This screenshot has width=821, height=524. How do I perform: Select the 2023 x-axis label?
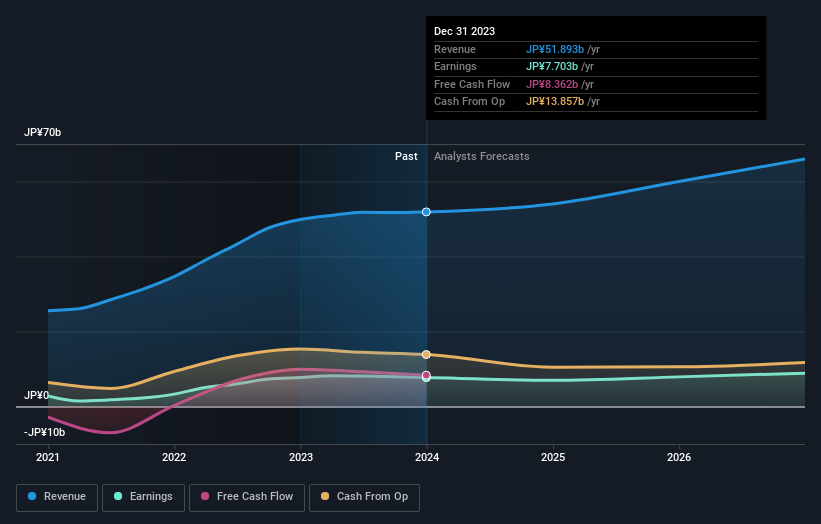coord(301,457)
